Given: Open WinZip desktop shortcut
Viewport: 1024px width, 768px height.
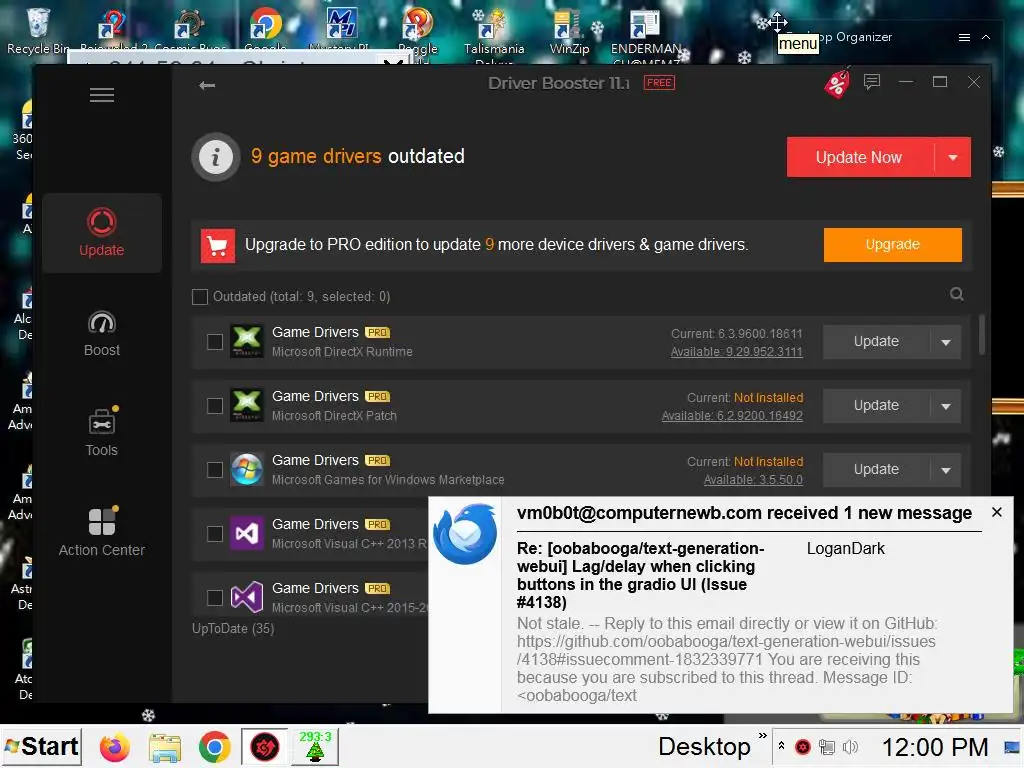Looking at the screenshot, I should [569, 31].
